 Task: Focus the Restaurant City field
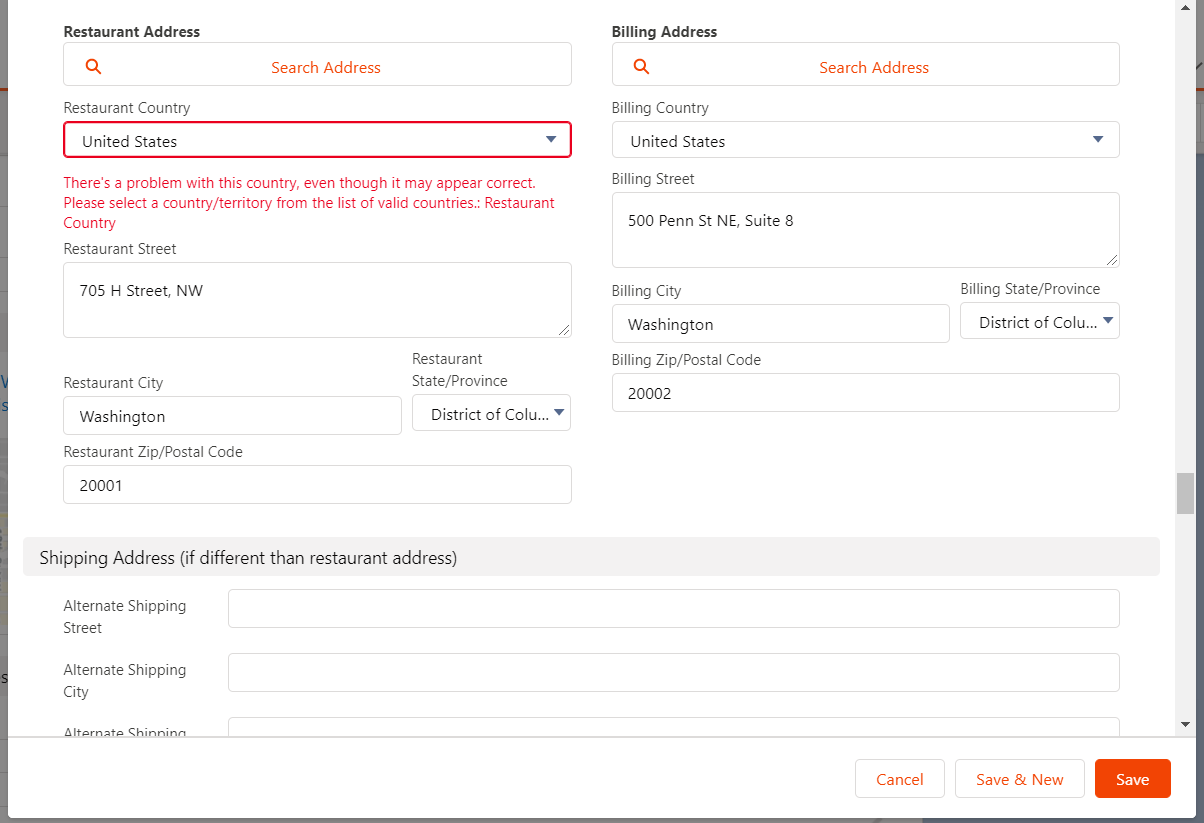click(x=232, y=416)
